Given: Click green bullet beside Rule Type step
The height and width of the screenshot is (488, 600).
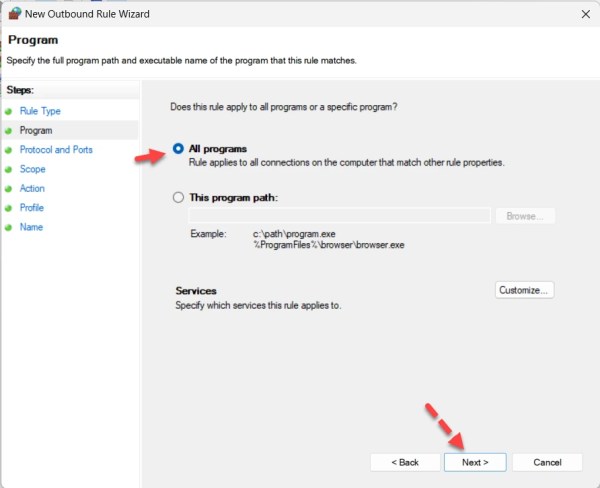Looking at the screenshot, I should coord(9,111).
